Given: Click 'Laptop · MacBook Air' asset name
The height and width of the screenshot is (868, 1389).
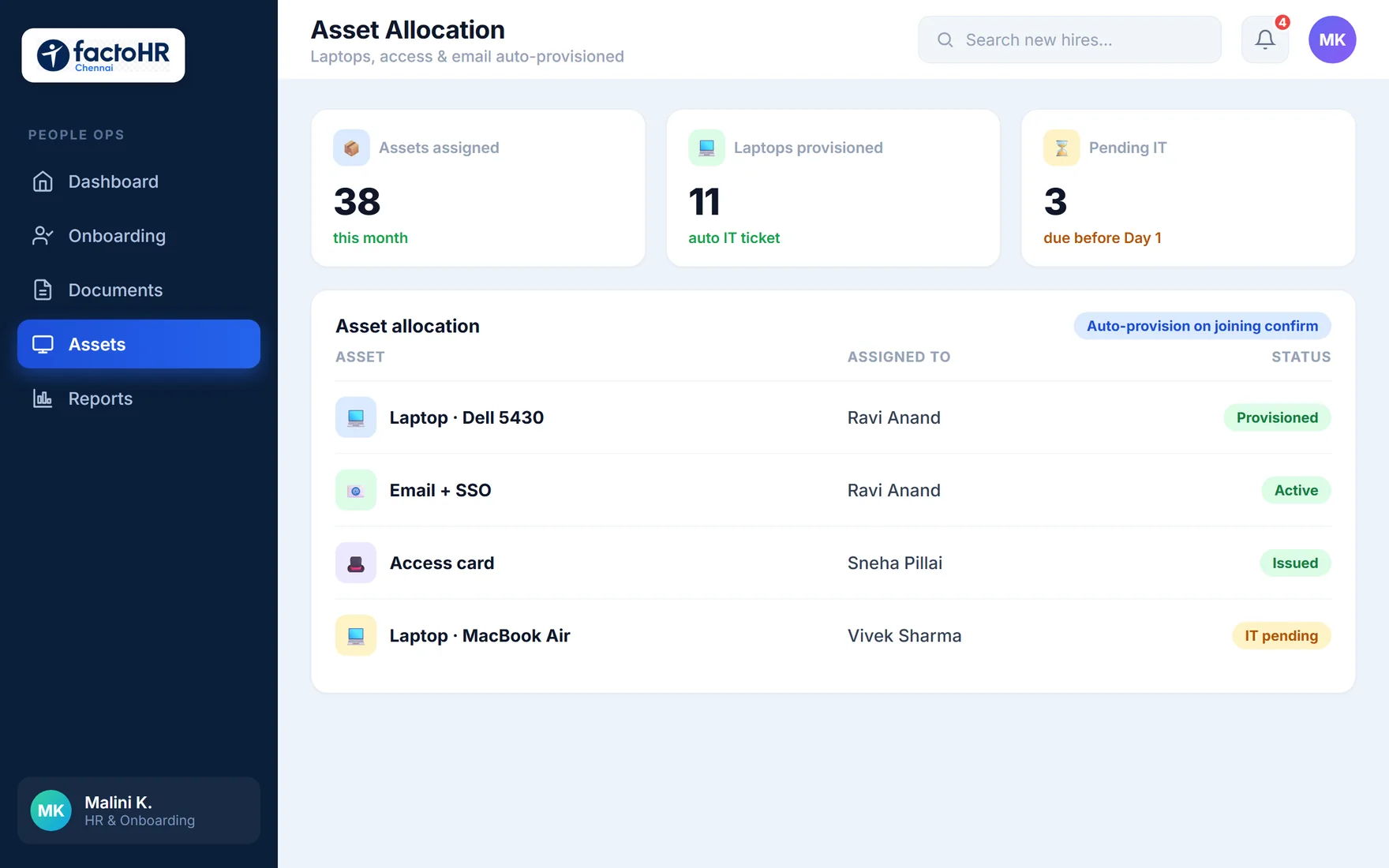Looking at the screenshot, I should (480, 635).
